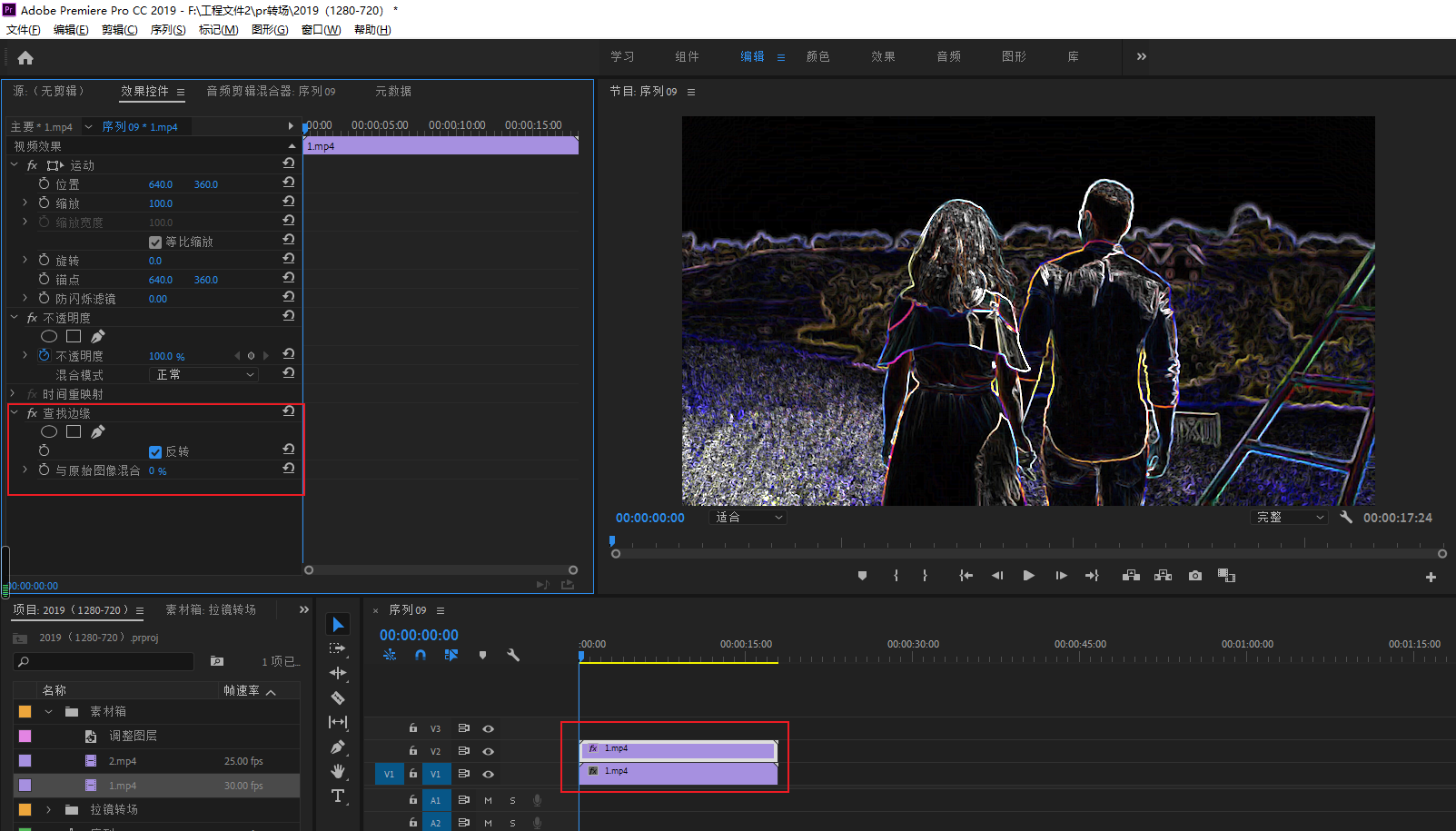Toggle V1 track output eye
This screenshot has width=1456, height=831.
(488, 774)
